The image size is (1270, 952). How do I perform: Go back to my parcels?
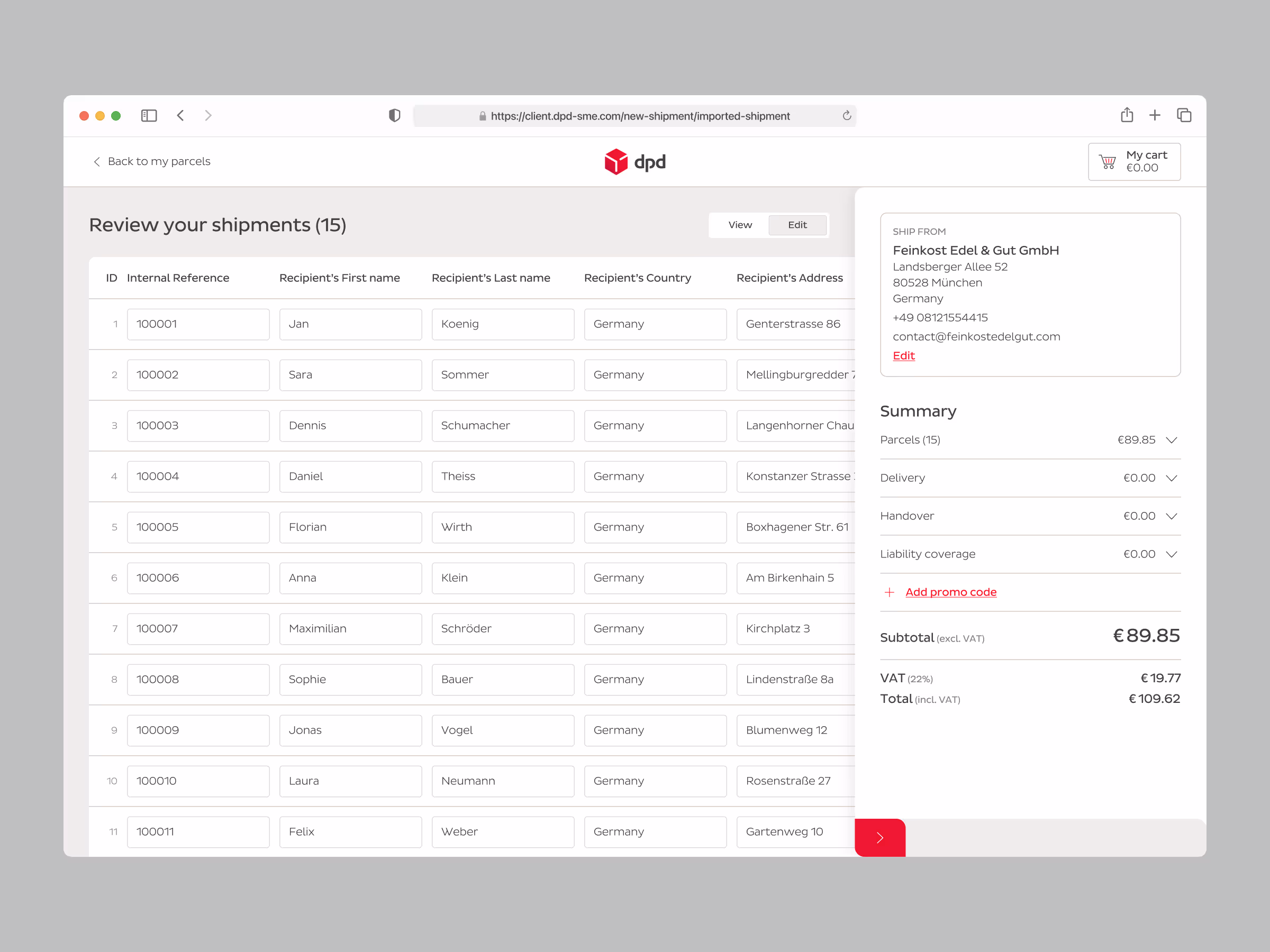pos(152,162)
